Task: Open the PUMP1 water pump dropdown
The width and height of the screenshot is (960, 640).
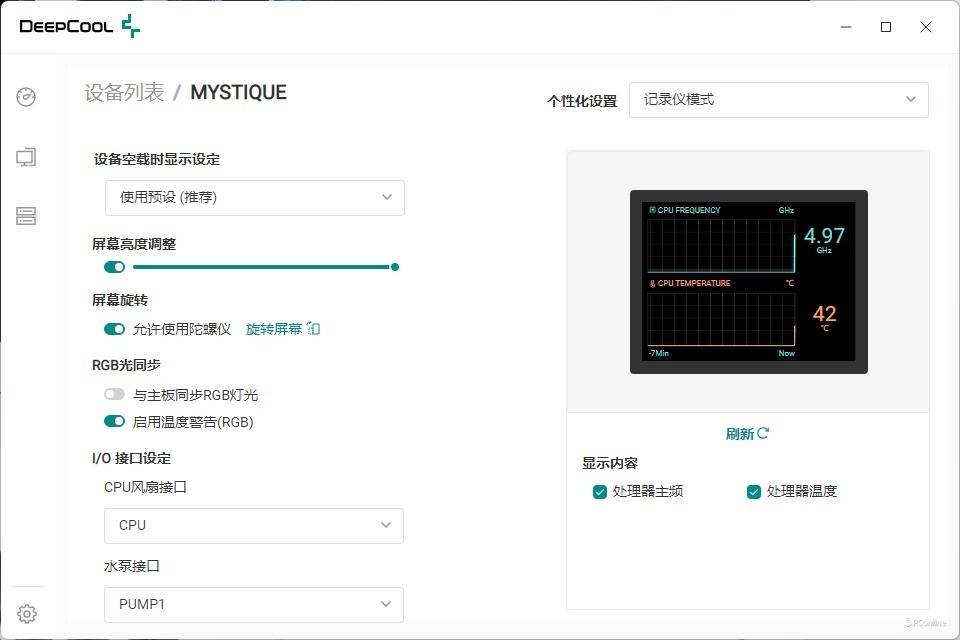Action: [x=254, y=604]
